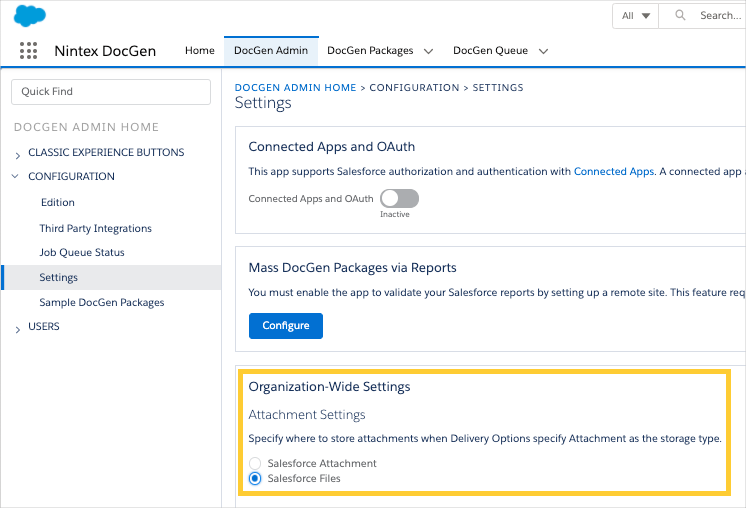Open Third Party Integrations in sidebar
The height and width of the screenshot is (508, 746).
point(95,229)
